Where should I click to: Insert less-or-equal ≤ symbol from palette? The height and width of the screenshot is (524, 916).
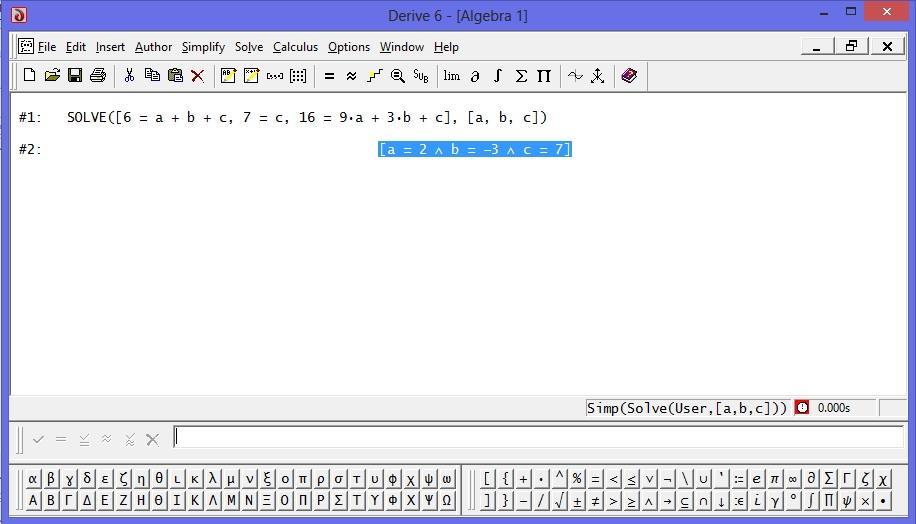(x=631, y=479)
